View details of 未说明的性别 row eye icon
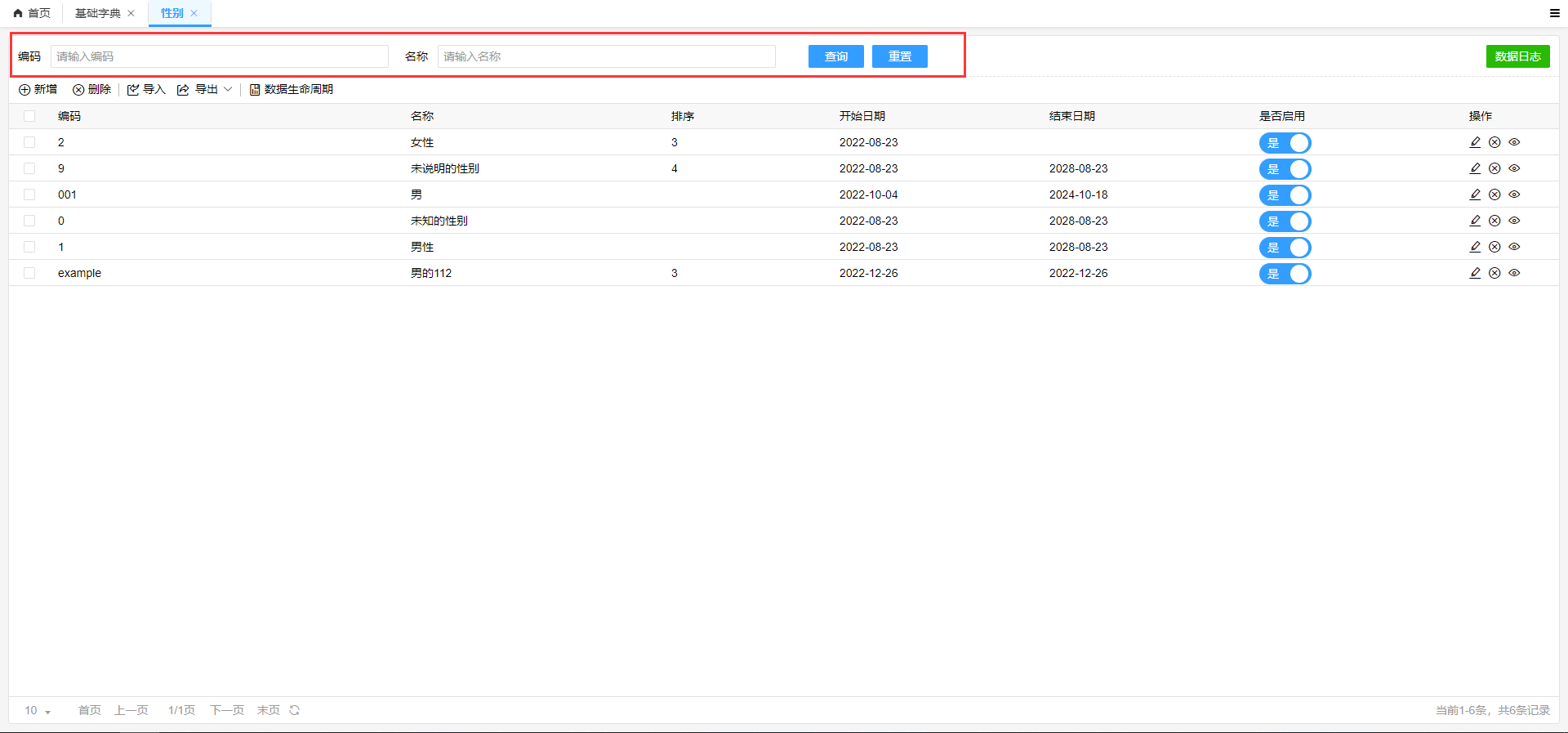1568x733 pixels. point(1514,168)
